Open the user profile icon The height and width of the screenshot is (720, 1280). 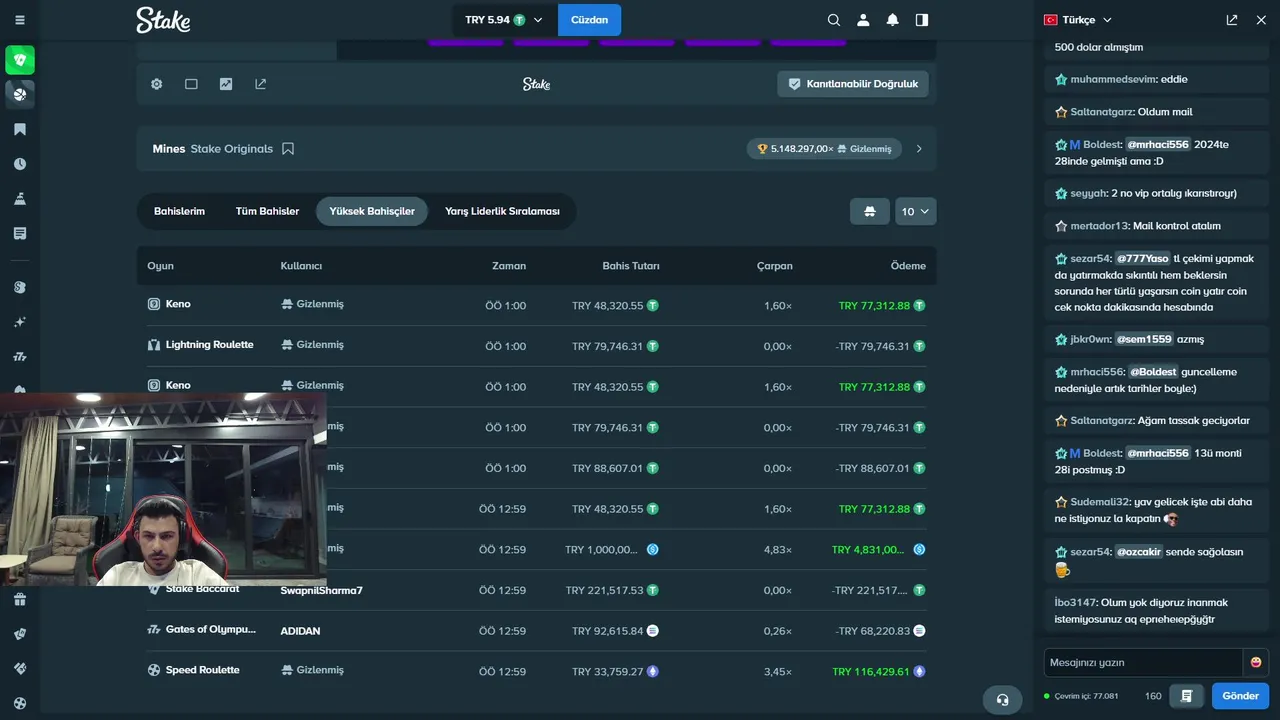(x=863, y=20)
